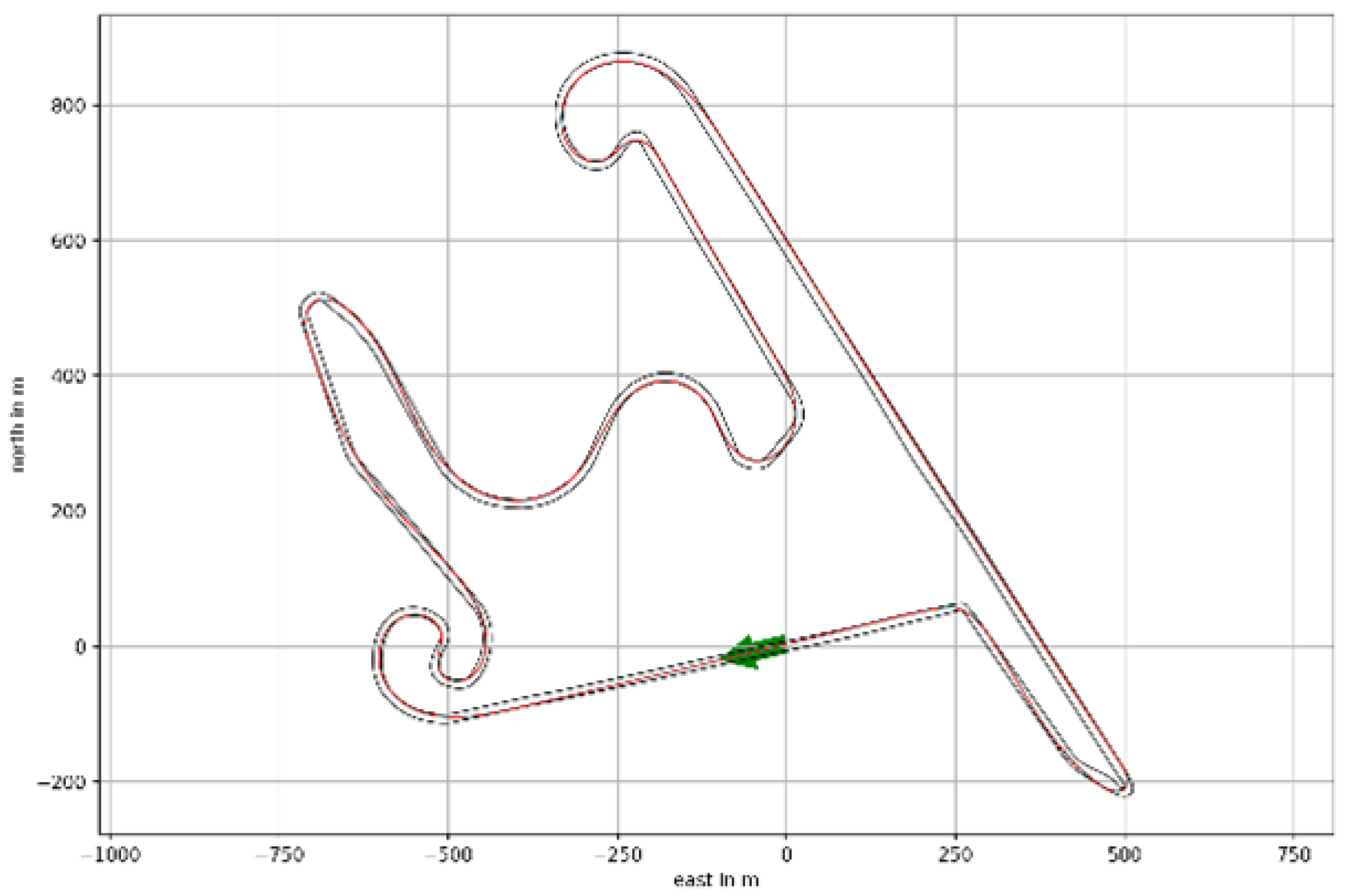Click the −500 tick label on x-axis
This screenshot has width=1345, height=896.
point(448,855)
